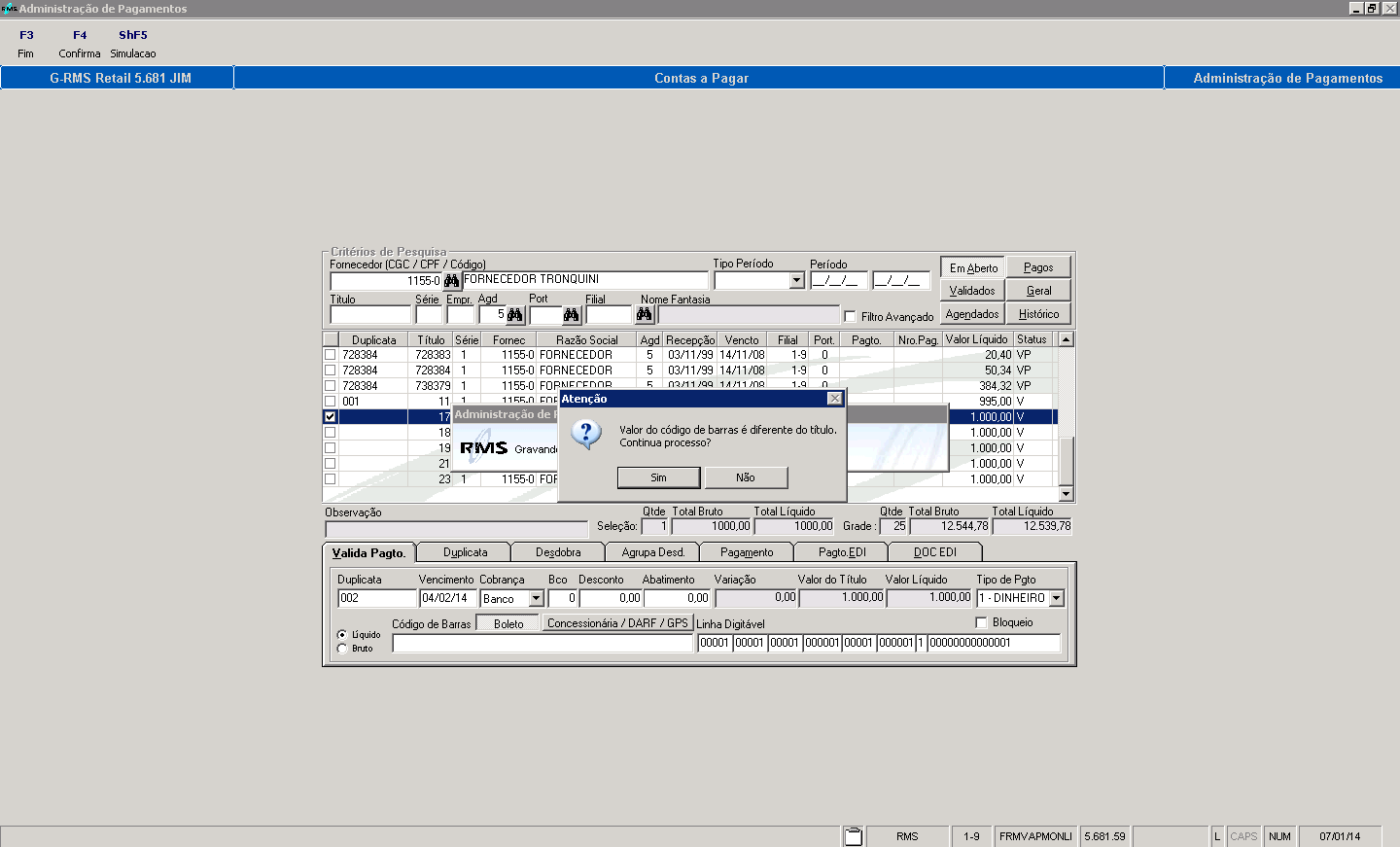The width and height of the screenshot is (1400, 847).
Task: Switch to the DOC EDI tab
Action: coord(935,552)
